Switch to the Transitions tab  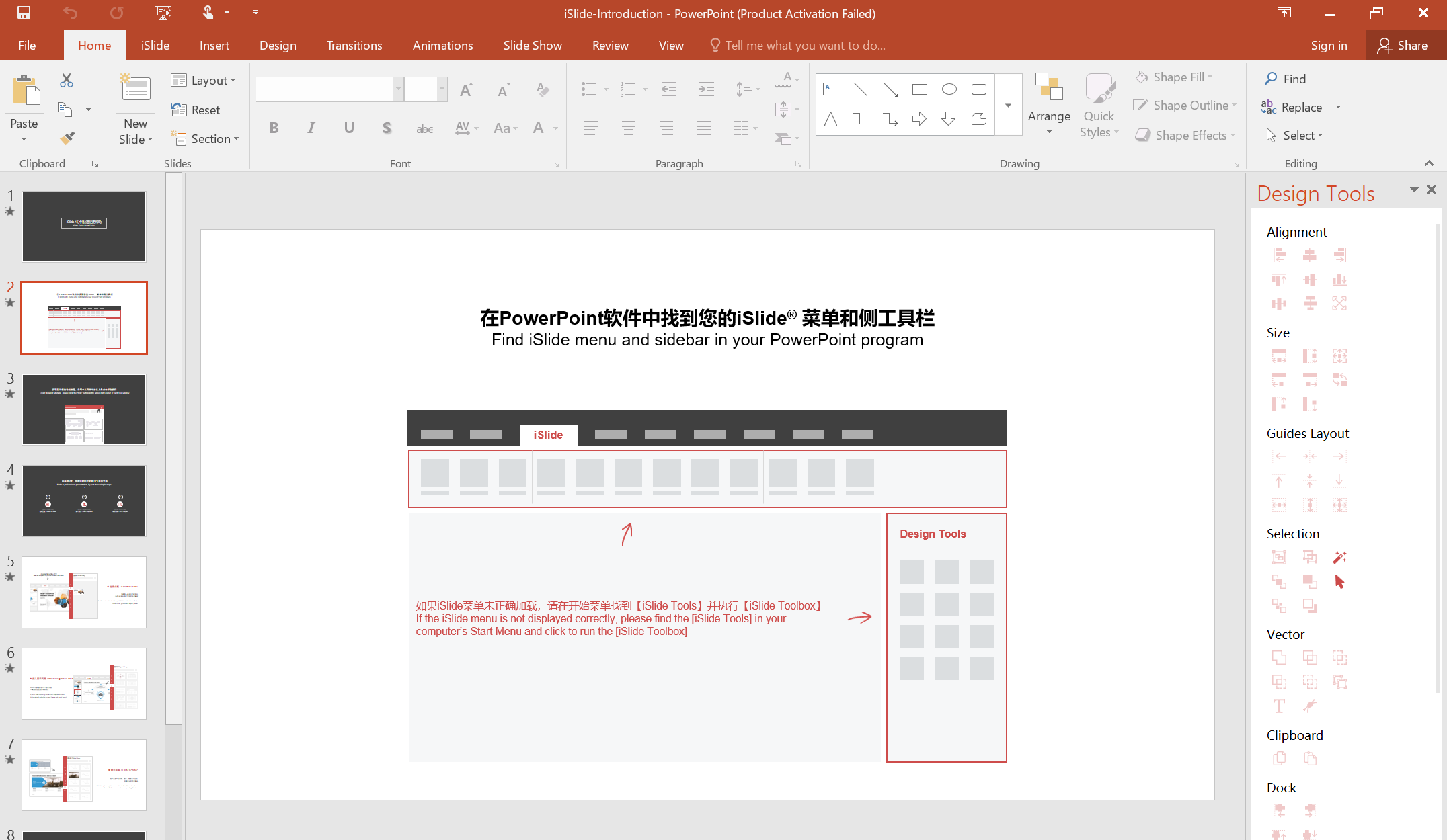point(354,46)
